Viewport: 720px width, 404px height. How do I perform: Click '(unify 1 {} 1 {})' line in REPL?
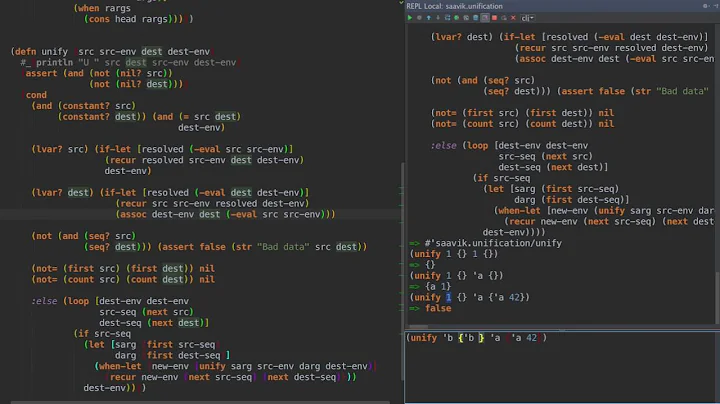coord(454,254)
